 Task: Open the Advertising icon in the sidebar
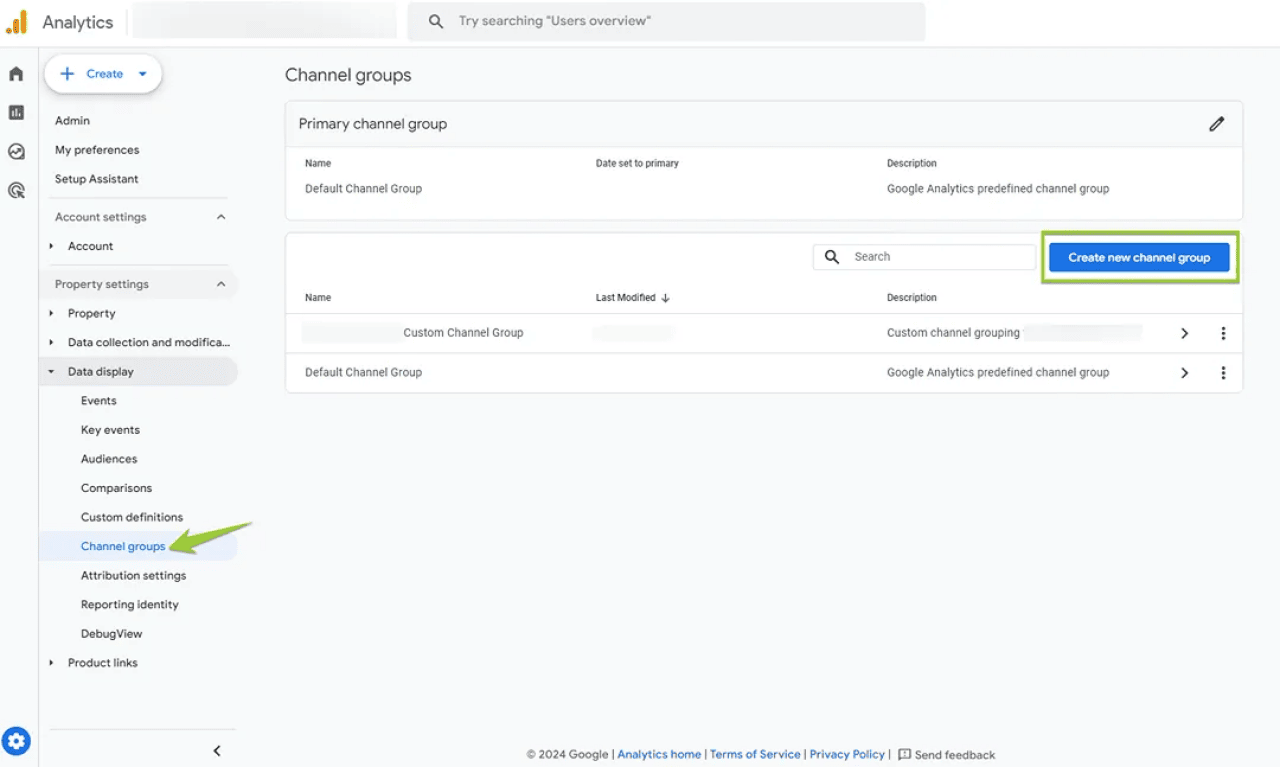click(x=15, y=190)
